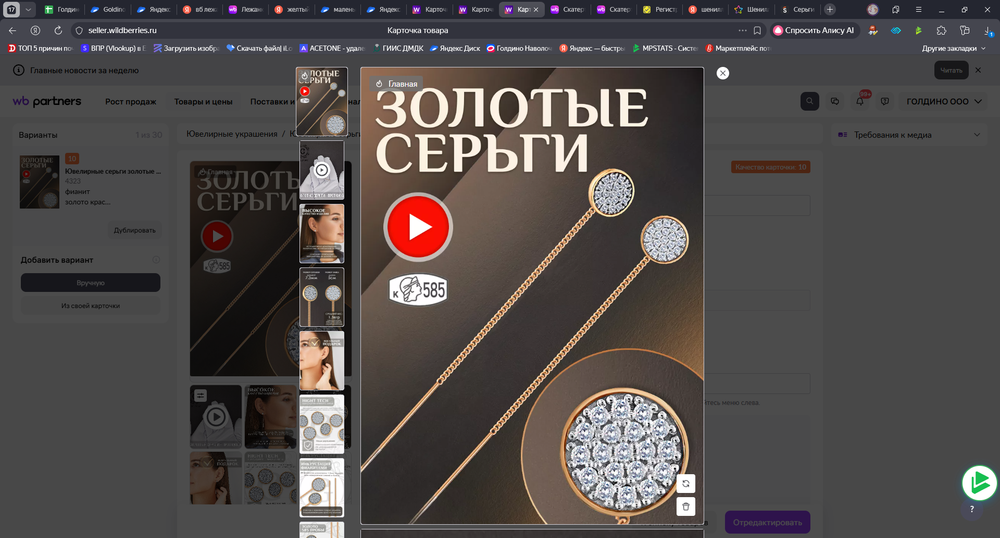Open the notifications bell icon

click(x=860, y=101)
